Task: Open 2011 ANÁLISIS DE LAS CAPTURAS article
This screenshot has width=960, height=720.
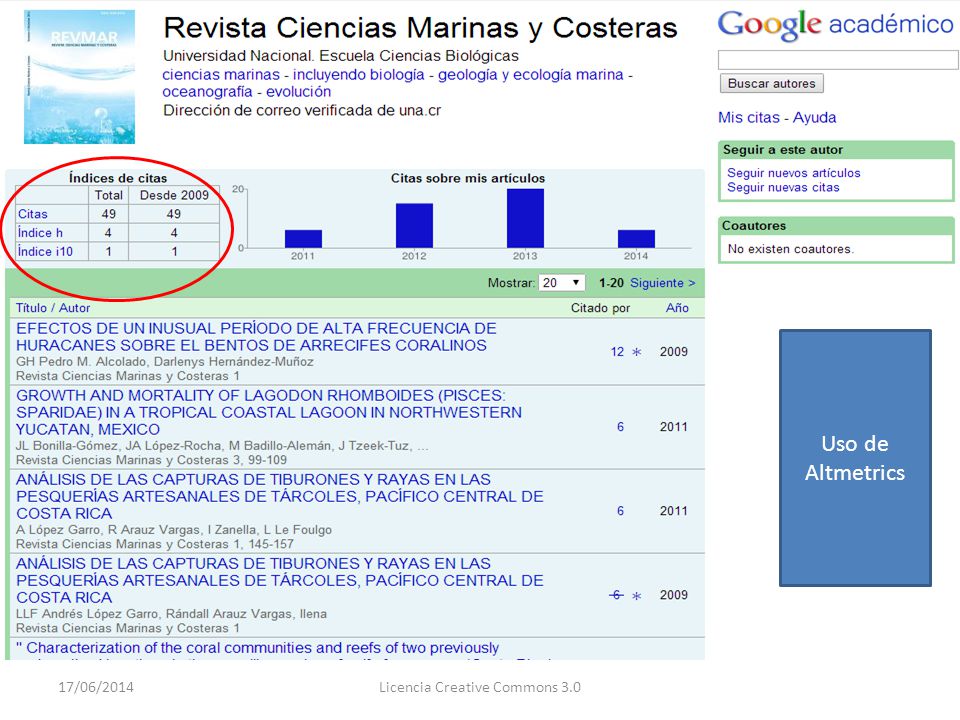Action: [280, 497]
